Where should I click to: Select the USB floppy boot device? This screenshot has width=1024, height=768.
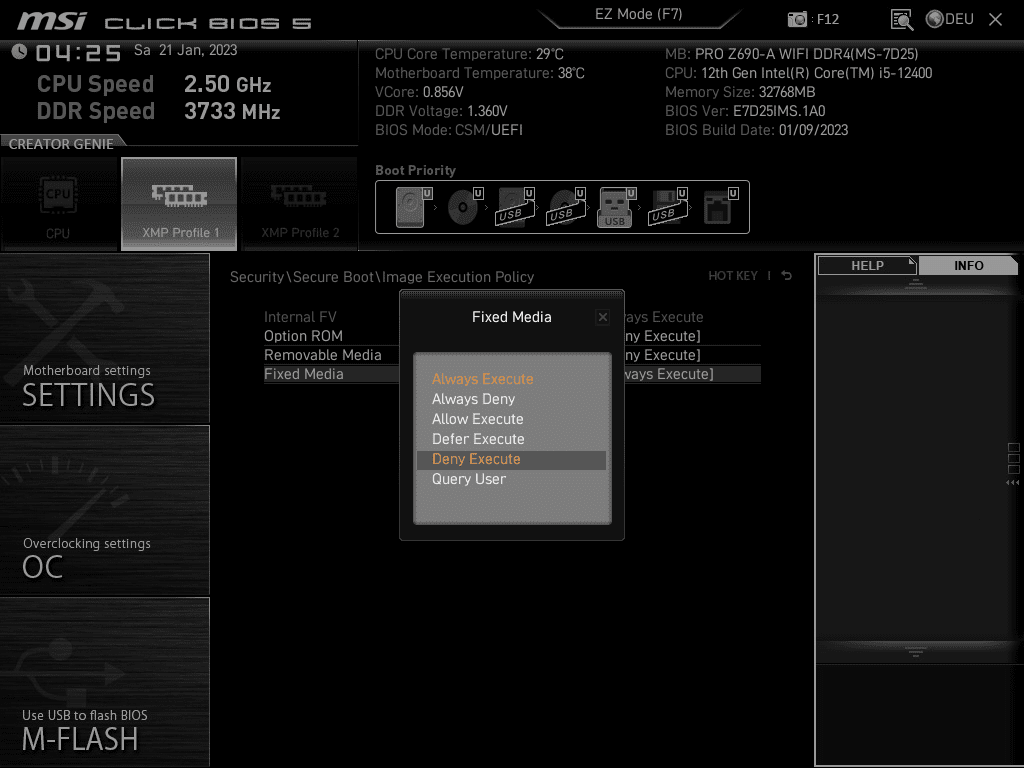[x=668, y=207]
